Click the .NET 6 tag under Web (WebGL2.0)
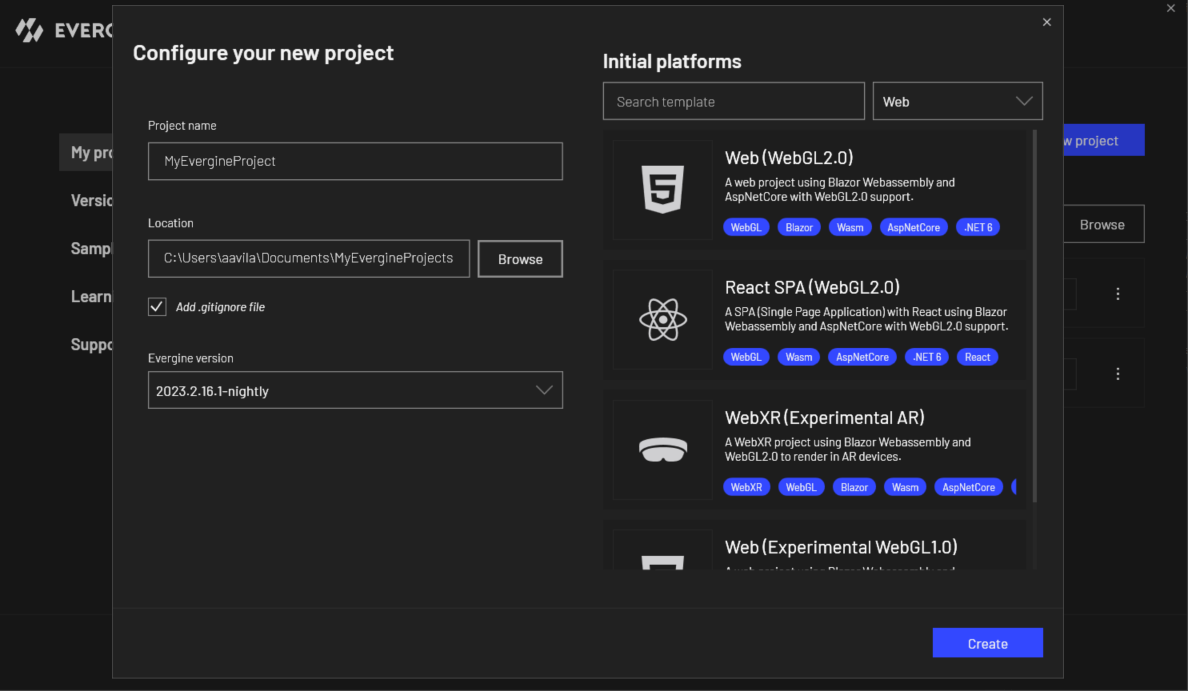 click(x=978, y=227)
